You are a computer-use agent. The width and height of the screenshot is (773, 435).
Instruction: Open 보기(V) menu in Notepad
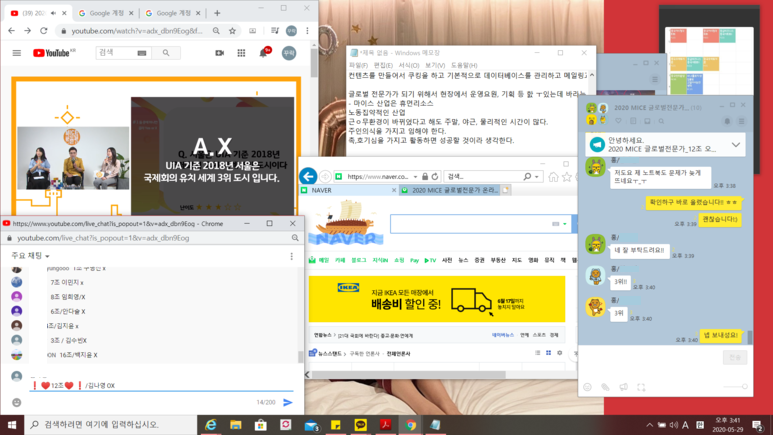tap(435, 65)
